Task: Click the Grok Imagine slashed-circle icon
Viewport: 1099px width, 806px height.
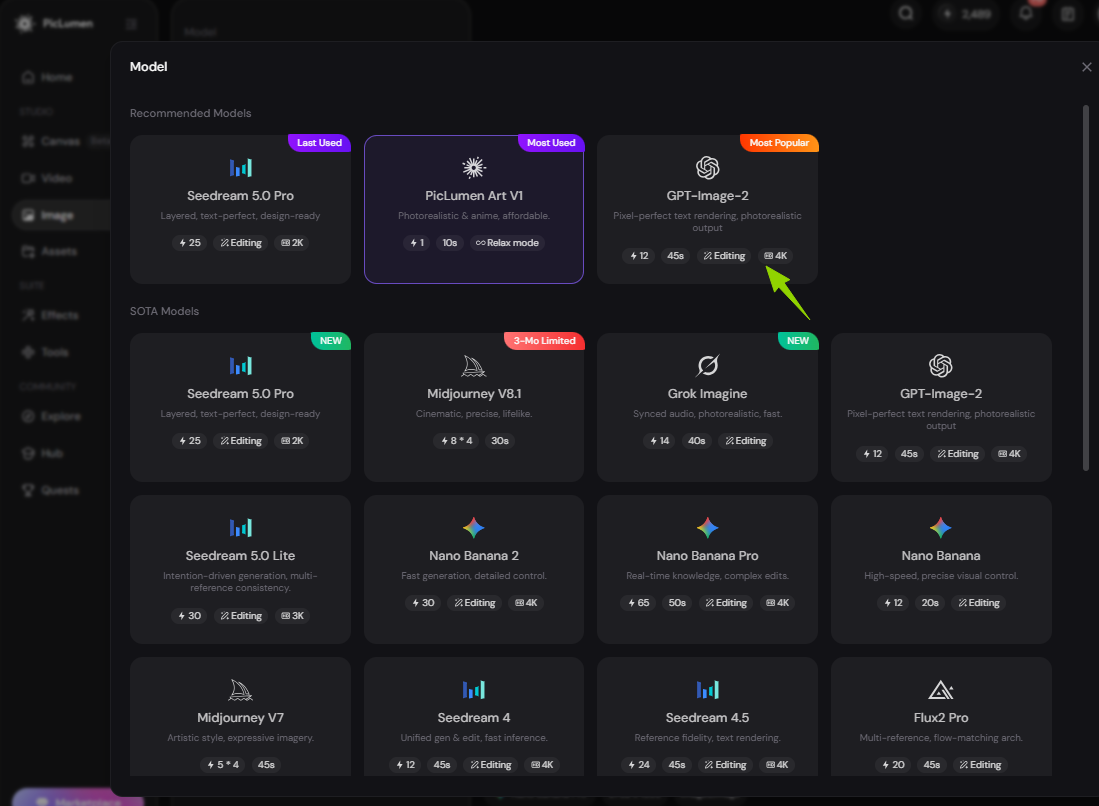Action: [707, 366]
